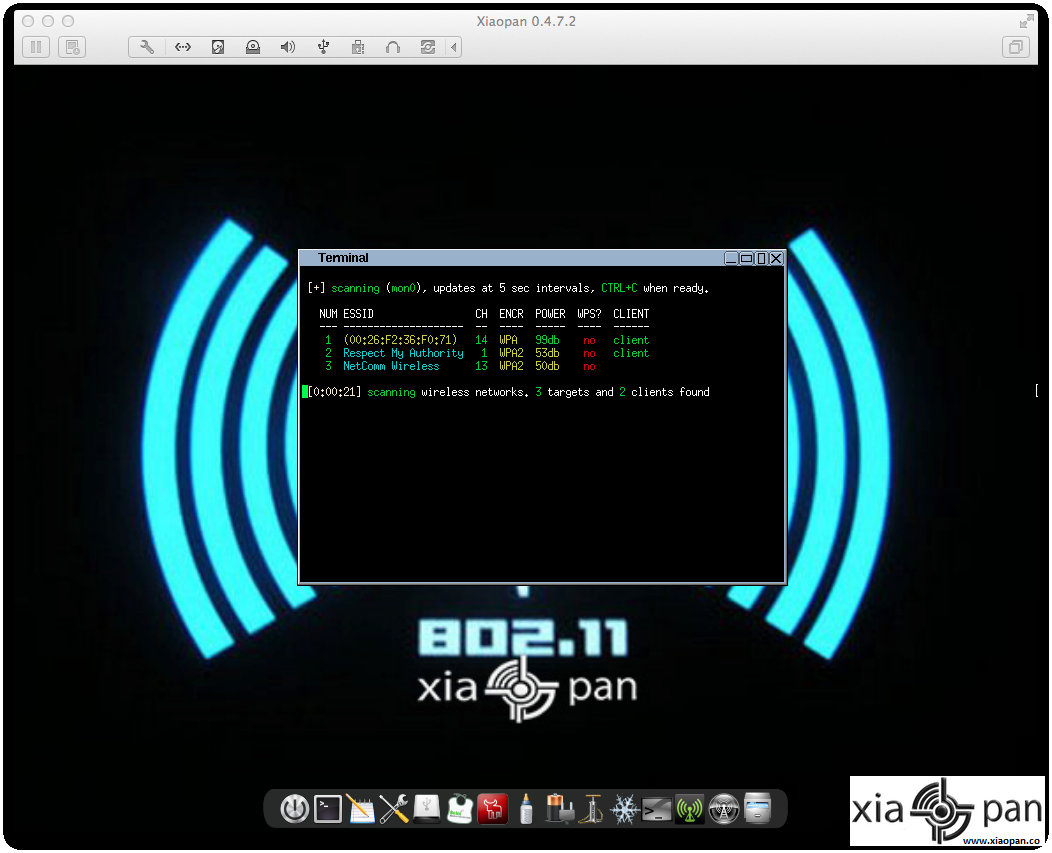
Task: Click the mon0 interface text
Action: point(404,289)
